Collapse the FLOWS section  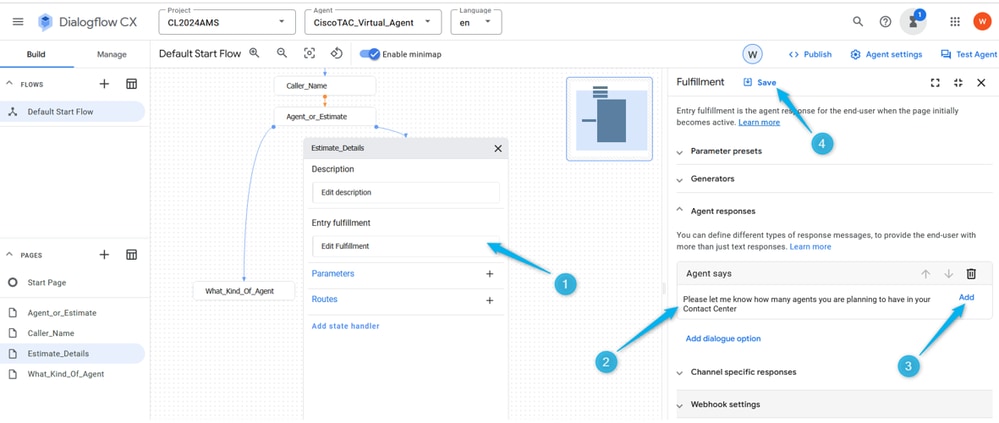pyautogui.click(x=10, y=83)
